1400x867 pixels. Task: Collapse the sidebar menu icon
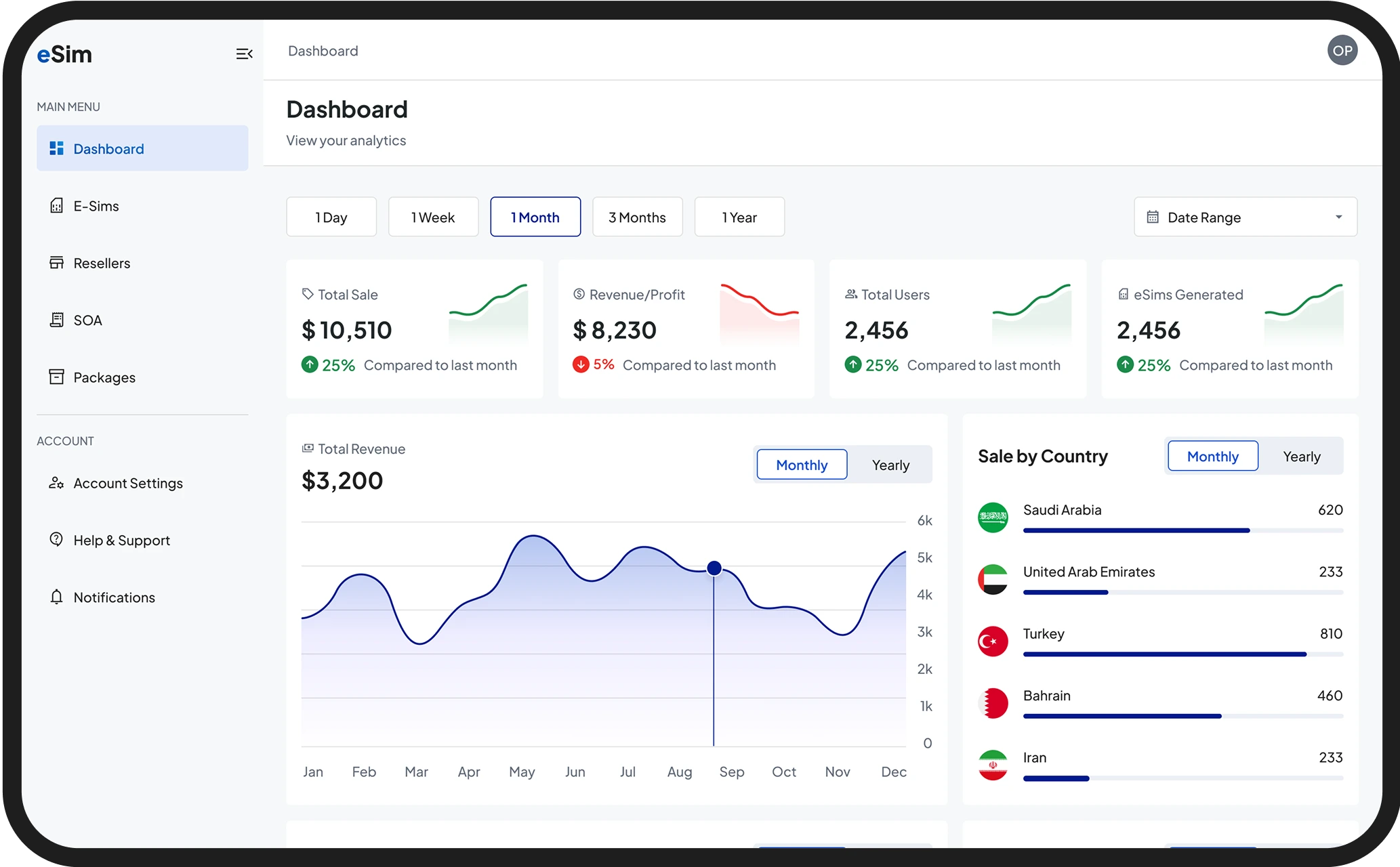[x=244, y=54]
